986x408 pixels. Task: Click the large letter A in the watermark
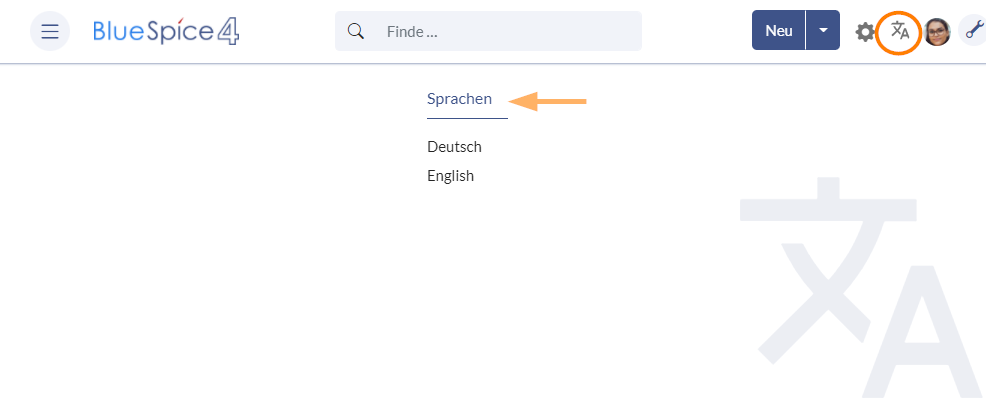(x=921, y=332)
